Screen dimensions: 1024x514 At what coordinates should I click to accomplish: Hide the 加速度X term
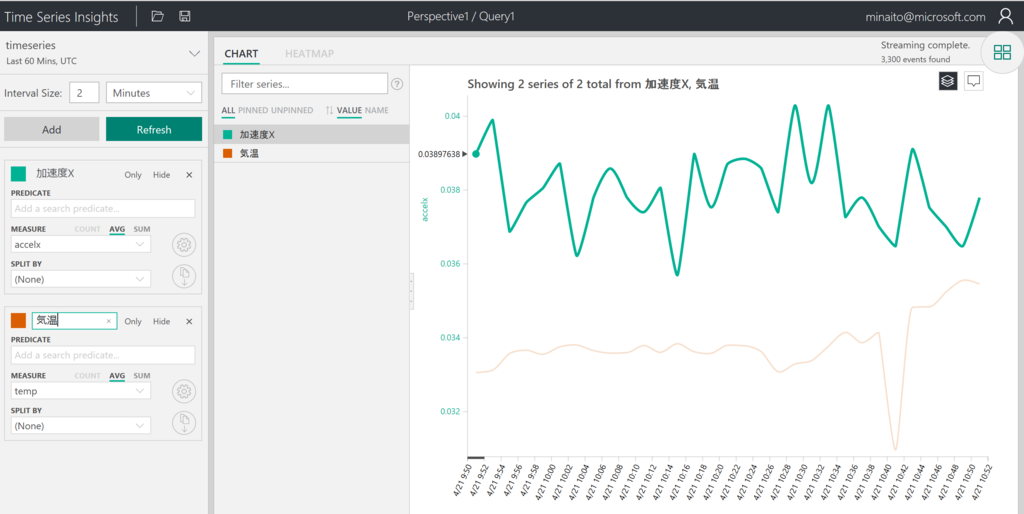click(161, 175)
